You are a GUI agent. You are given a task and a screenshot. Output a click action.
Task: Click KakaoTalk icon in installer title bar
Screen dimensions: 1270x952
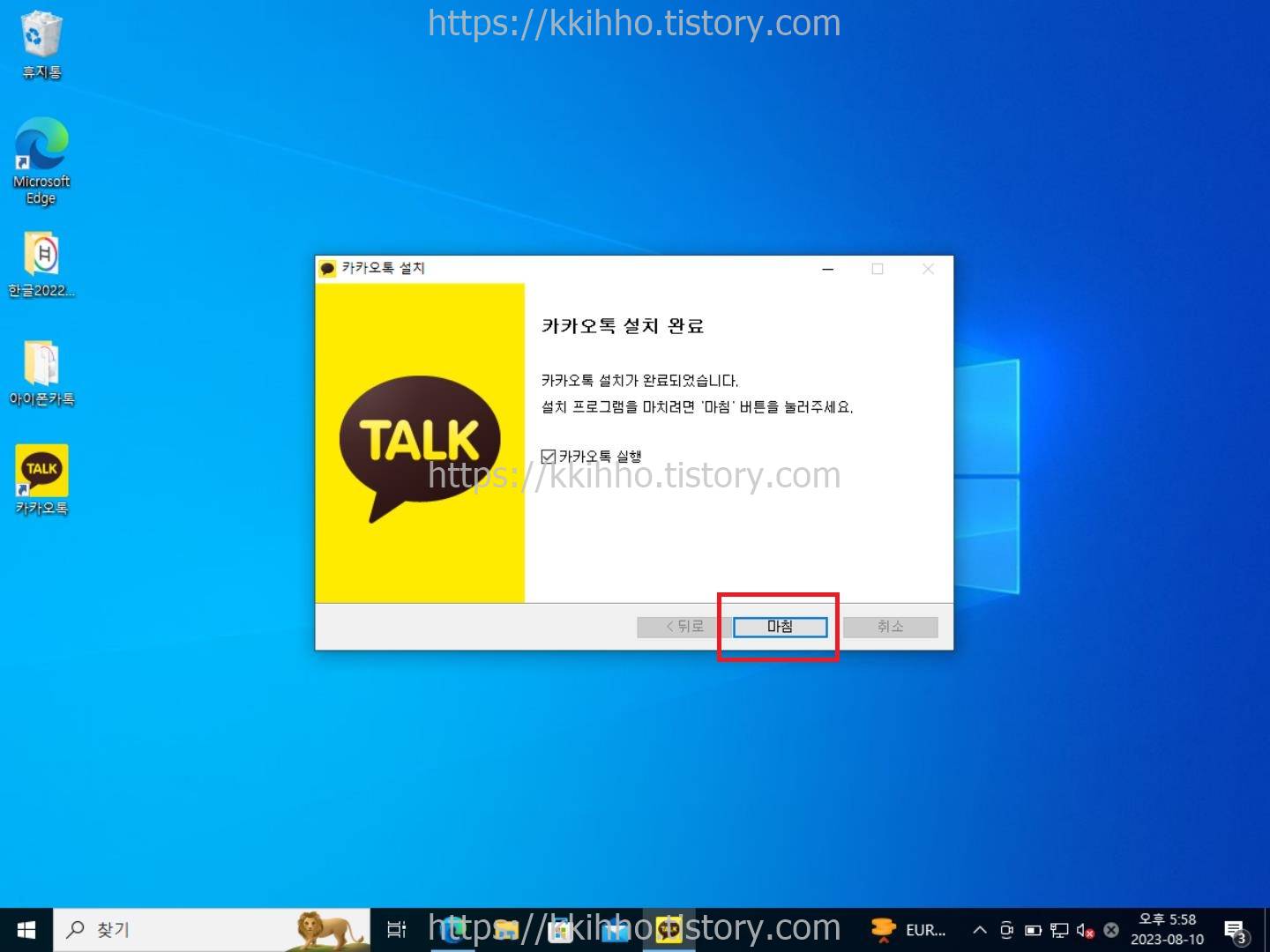click(x=328, y=268)
